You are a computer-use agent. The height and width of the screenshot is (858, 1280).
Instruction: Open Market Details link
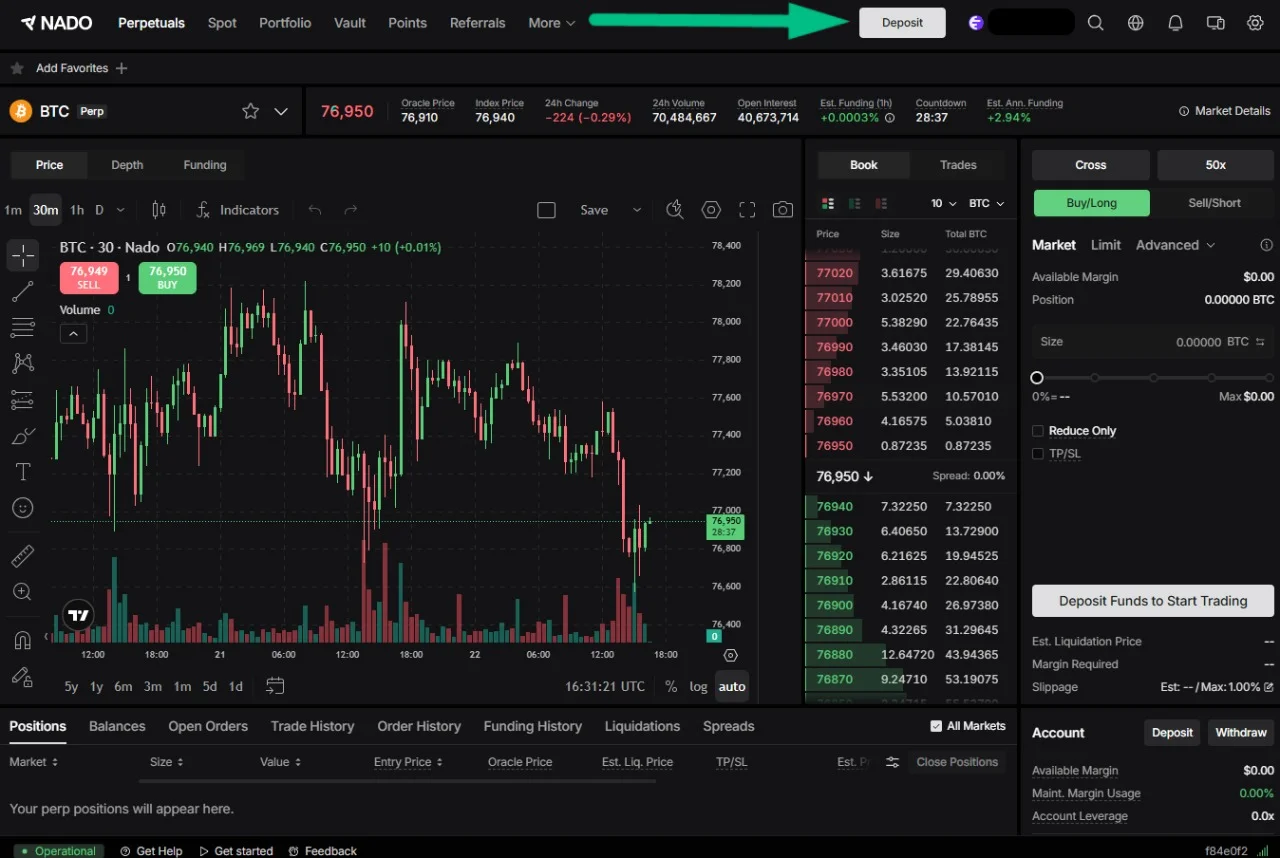pos(1224,111)
